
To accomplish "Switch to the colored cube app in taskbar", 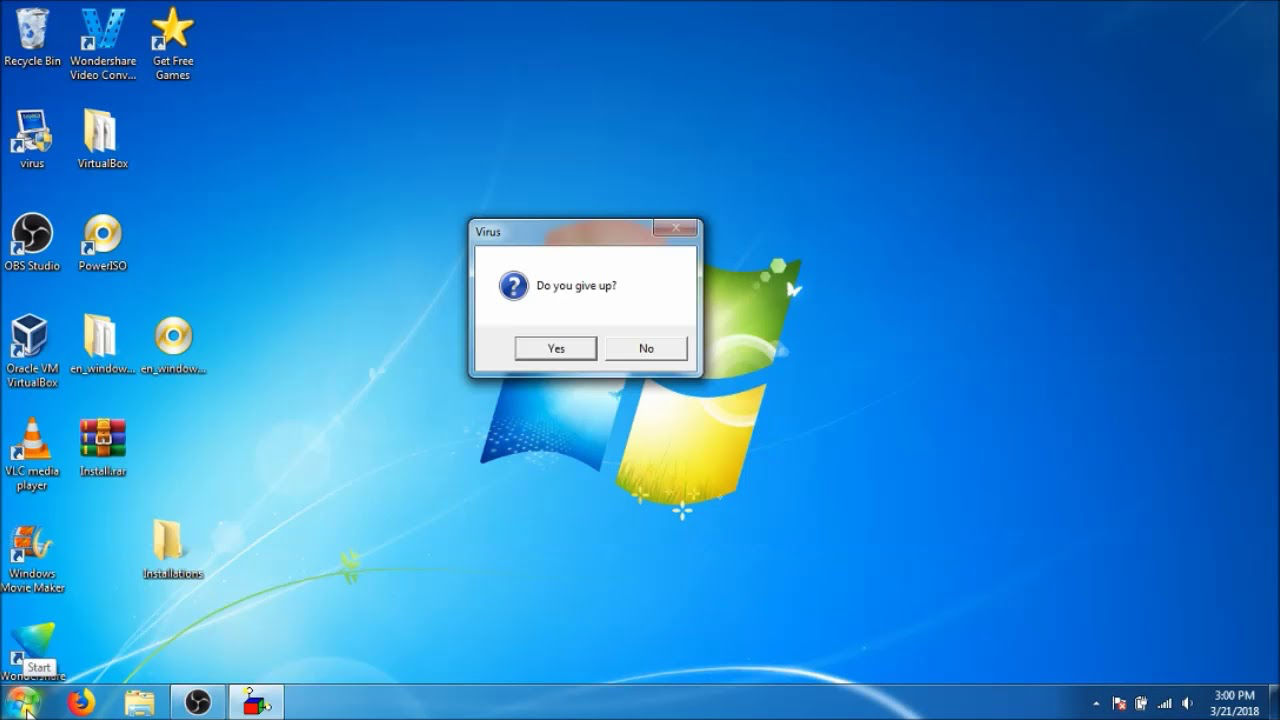I will [x=257, y=703].
